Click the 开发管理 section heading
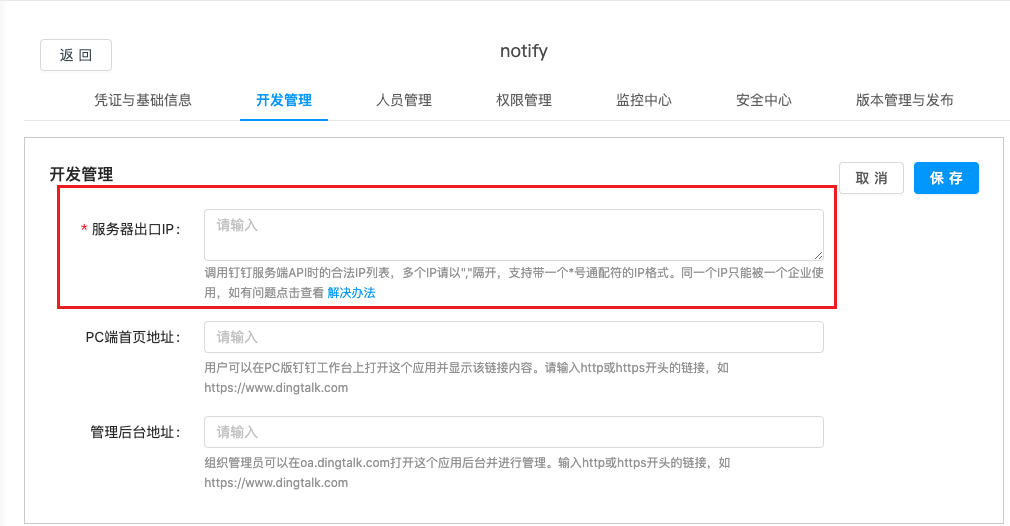Screen dimensions: 1010x526 click(81, 174)
